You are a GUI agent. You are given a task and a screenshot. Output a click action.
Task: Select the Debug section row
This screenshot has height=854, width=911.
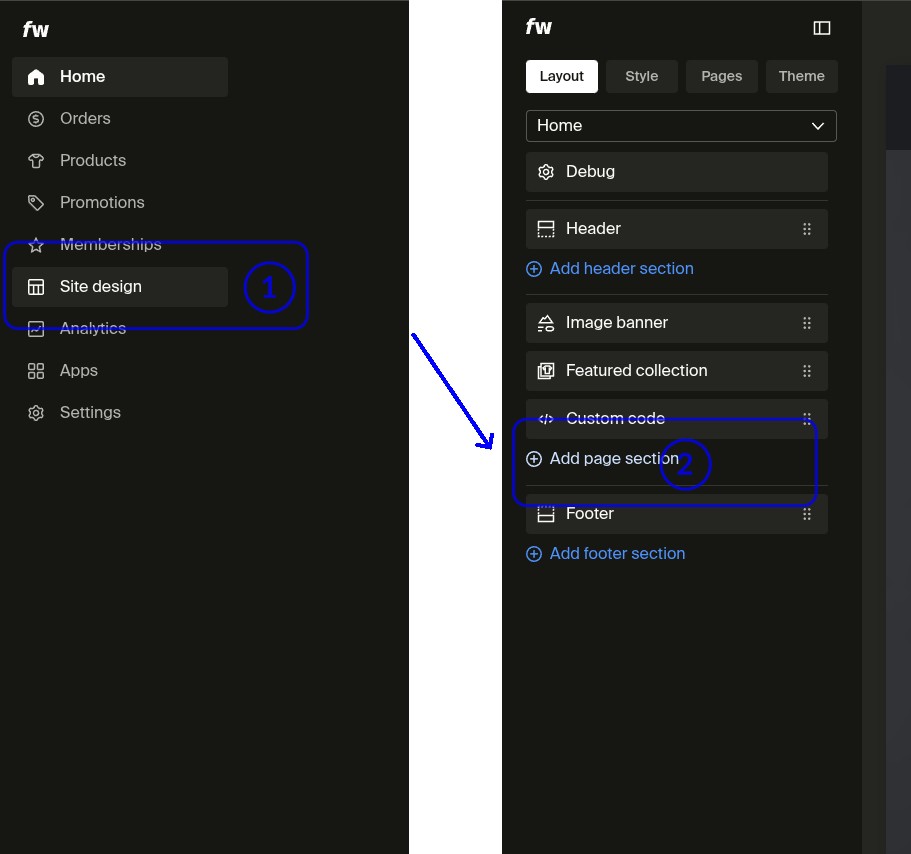tap(677, 172)
